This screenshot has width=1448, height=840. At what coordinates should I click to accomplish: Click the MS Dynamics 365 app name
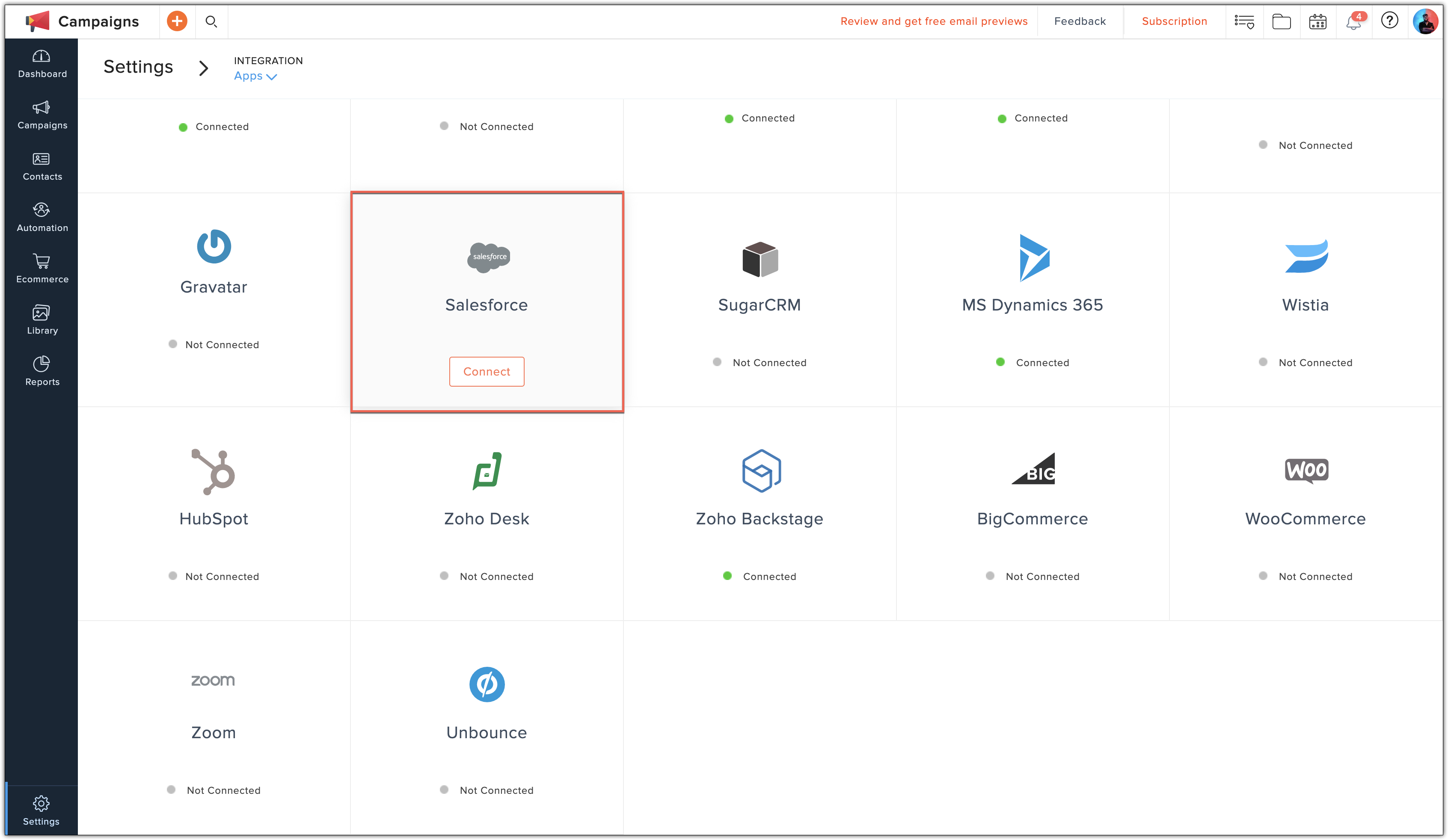point(1033,305)
